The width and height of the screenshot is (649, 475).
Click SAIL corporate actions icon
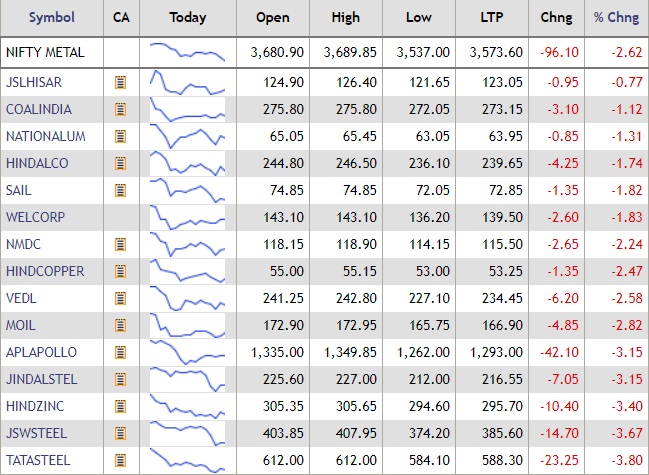click(121, 190)
